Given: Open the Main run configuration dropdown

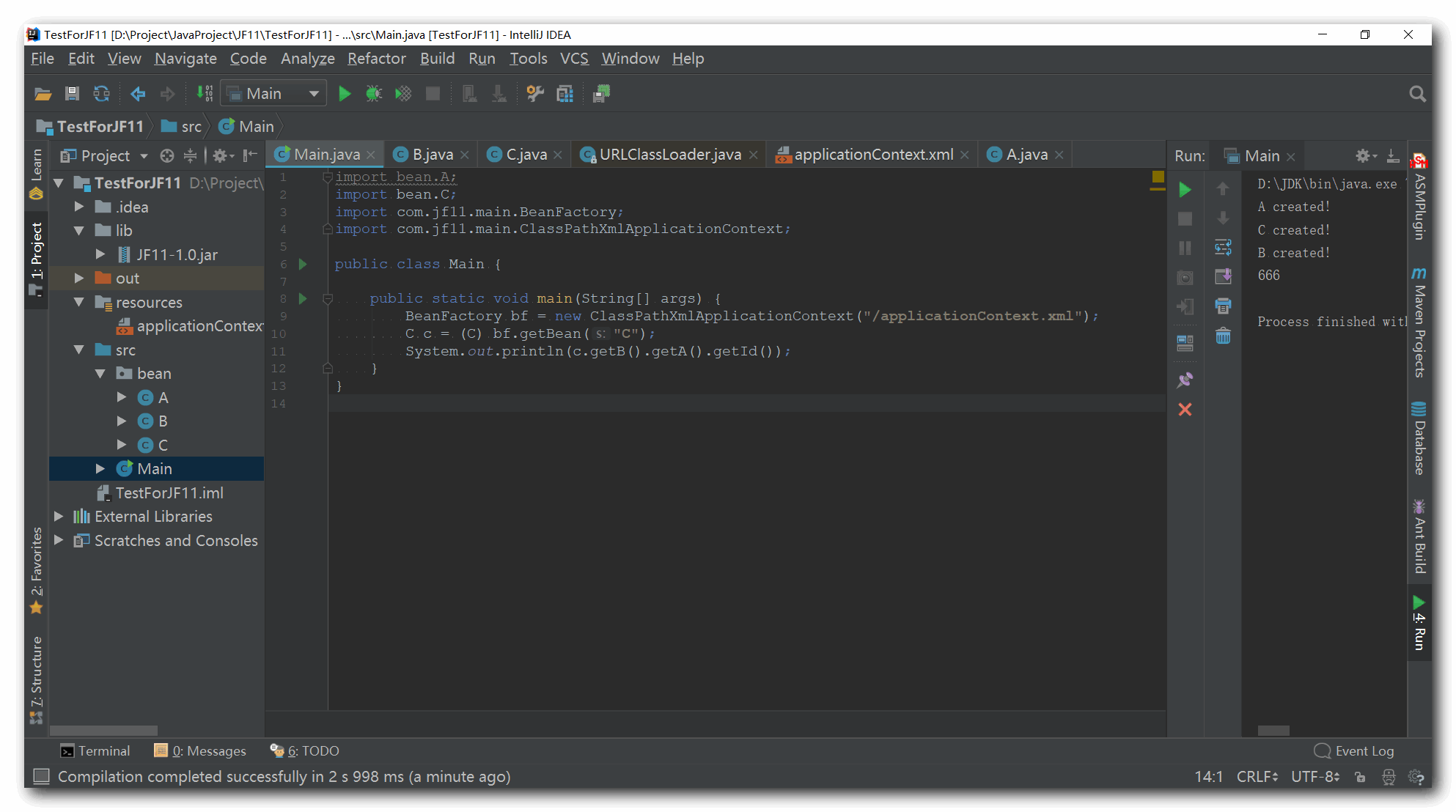Looking at the screenshot, I should point(273,94).
